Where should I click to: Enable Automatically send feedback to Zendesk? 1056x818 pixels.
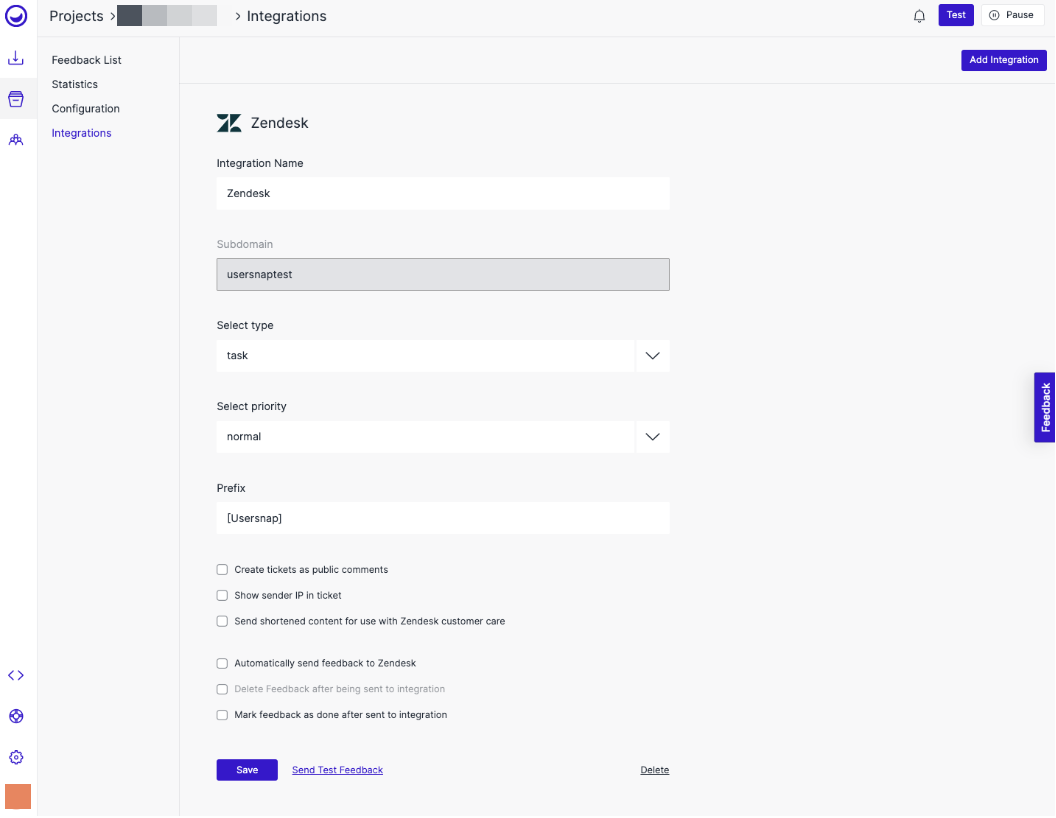[x=222, y=663]
